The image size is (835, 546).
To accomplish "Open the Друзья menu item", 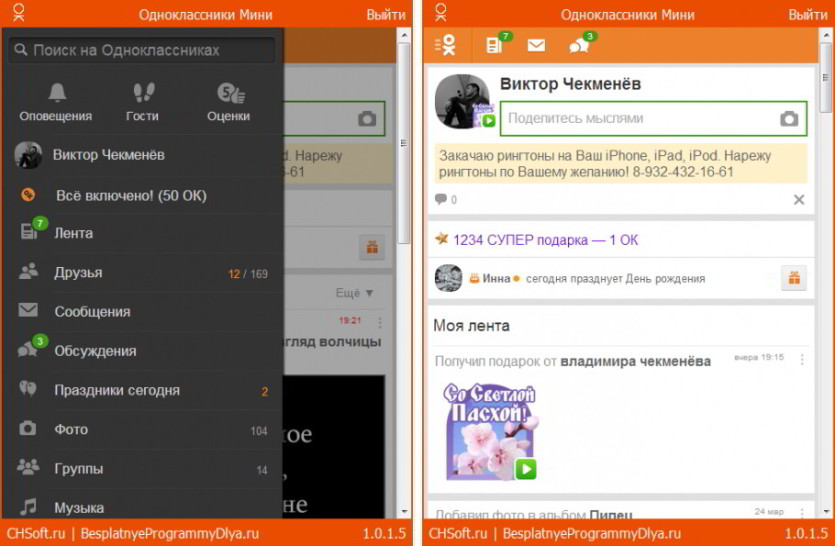I will [x=143, y=273].
